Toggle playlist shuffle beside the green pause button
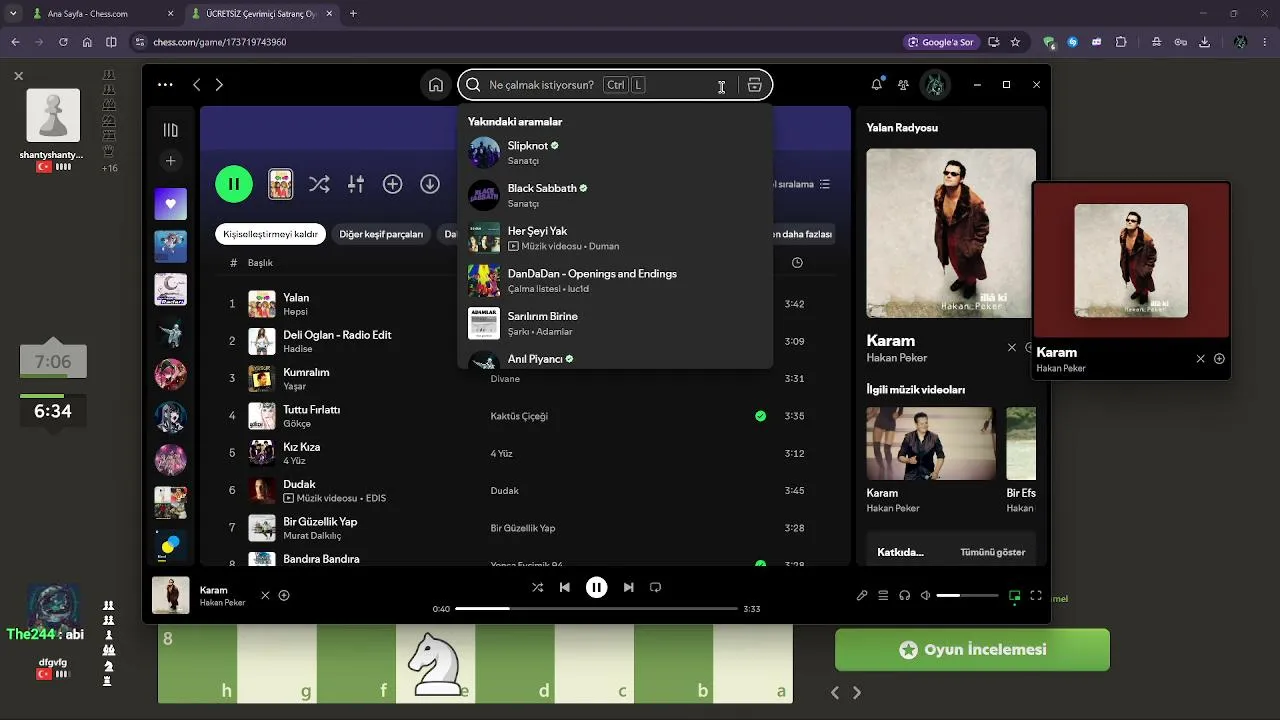The width and height of the screenshot is (1280, 720). click(x=319, y=184)
